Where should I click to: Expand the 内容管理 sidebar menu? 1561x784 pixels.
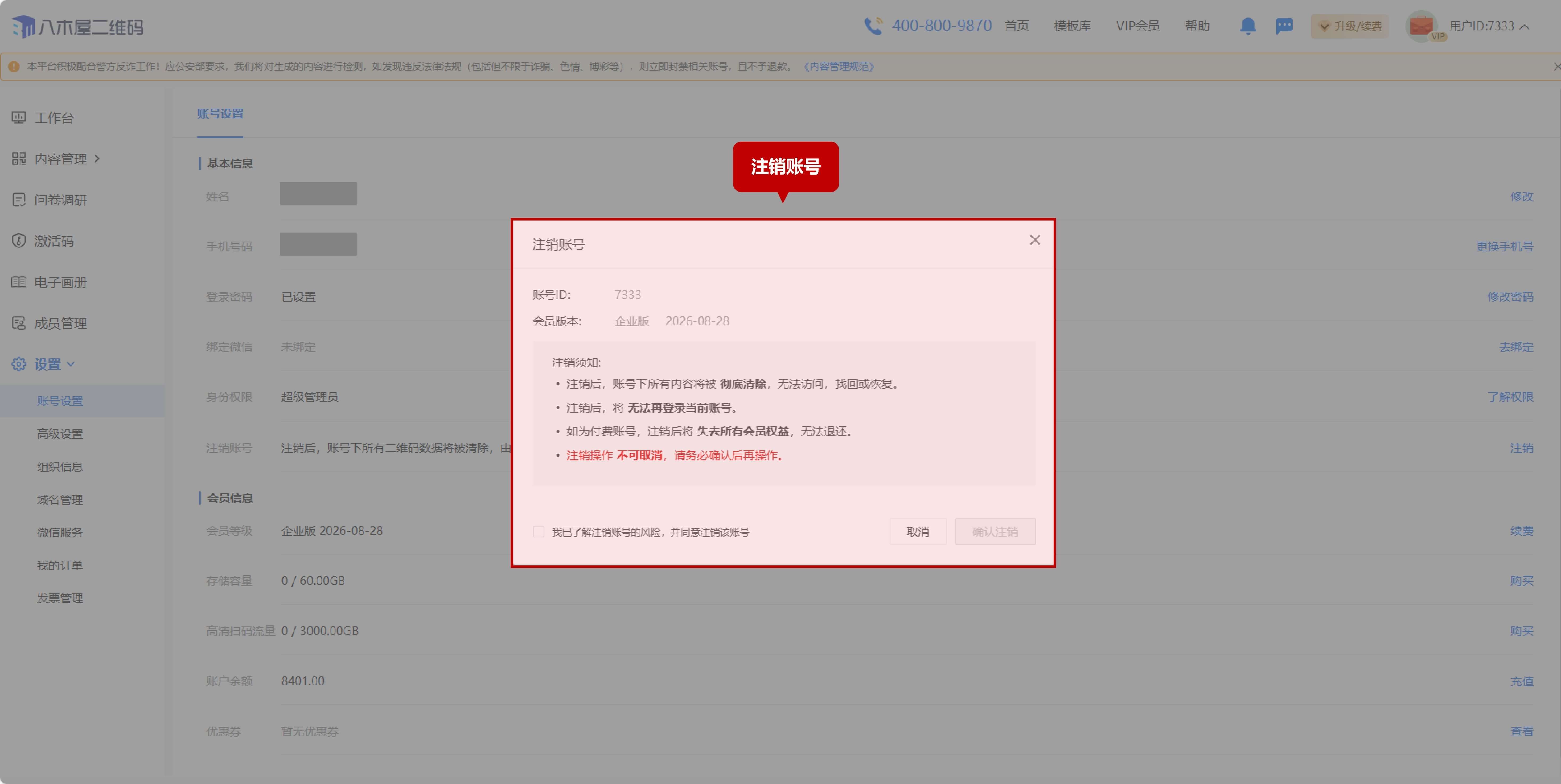click(61, 159)
